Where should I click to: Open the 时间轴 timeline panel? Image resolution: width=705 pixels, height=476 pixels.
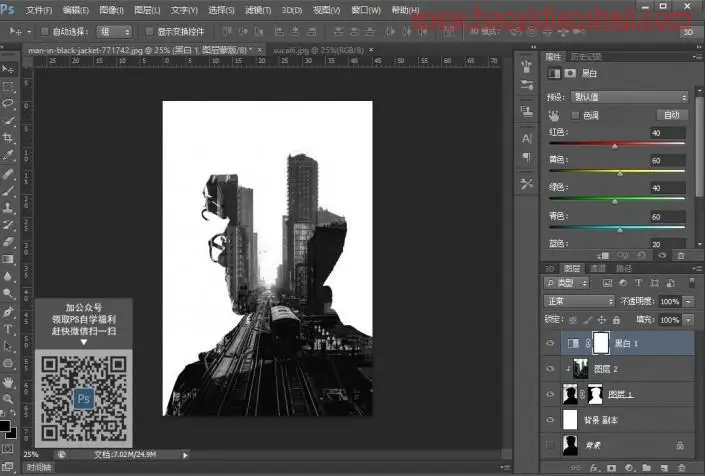pos(39,467)
